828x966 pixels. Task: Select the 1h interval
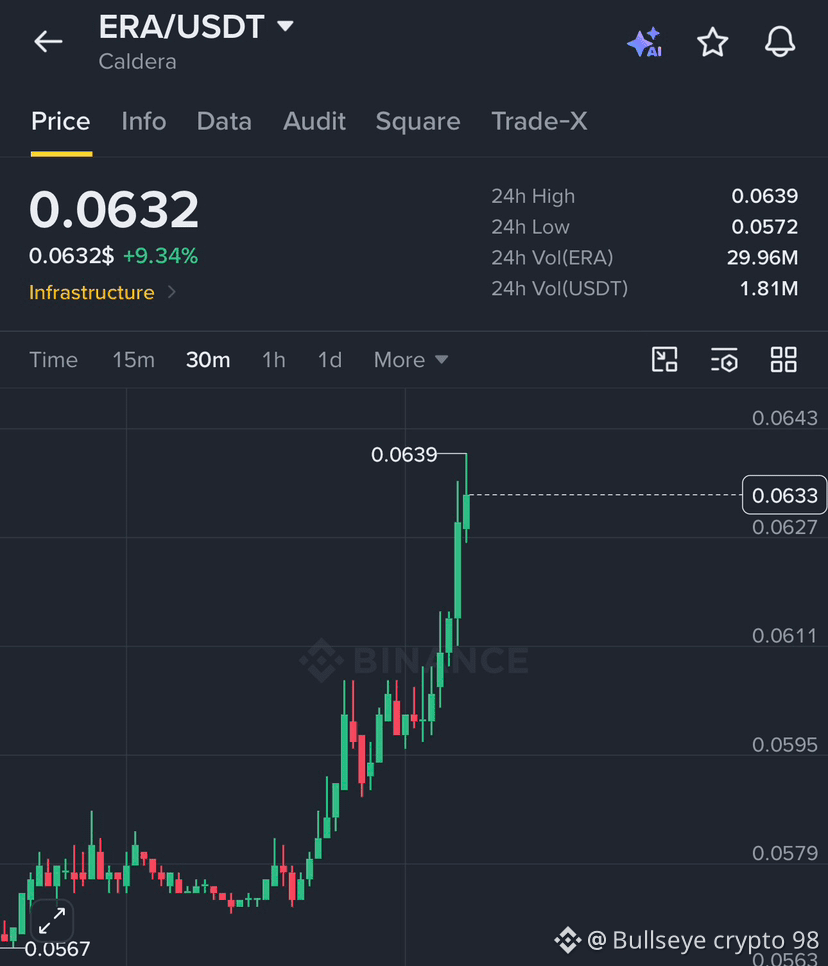274,360
